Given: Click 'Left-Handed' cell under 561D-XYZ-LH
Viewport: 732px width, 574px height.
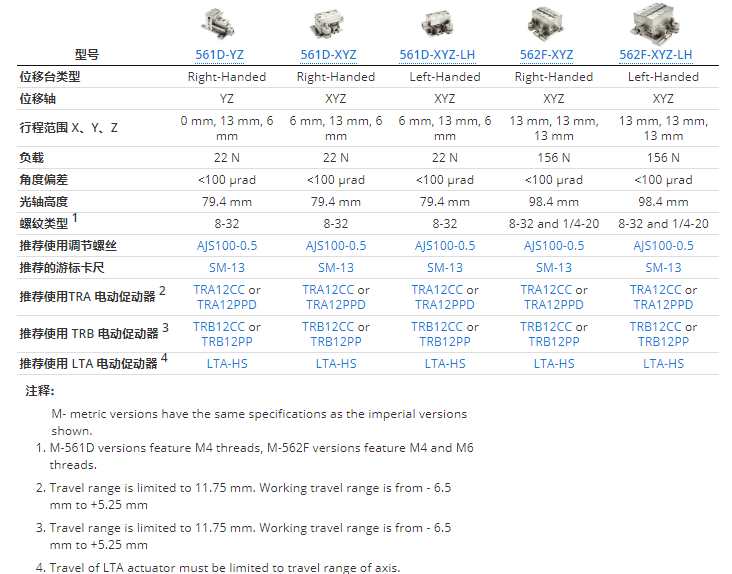Looking at the screenshot, I should point(445,77).
